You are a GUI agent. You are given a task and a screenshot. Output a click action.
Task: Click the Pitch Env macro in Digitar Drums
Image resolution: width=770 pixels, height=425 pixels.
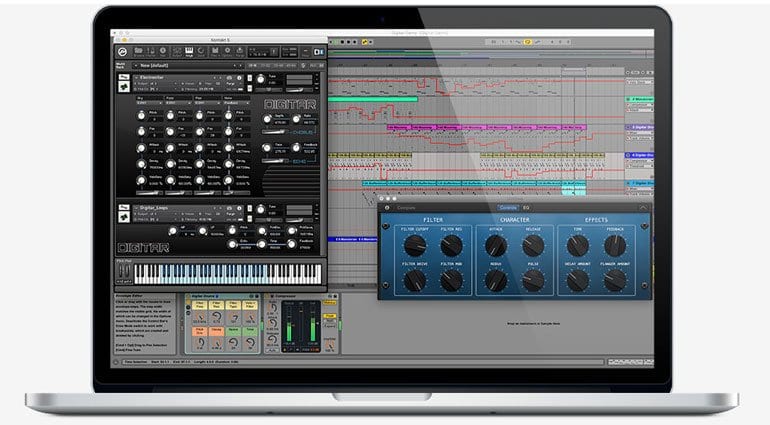pyautogui.click(x=199, y=331)
